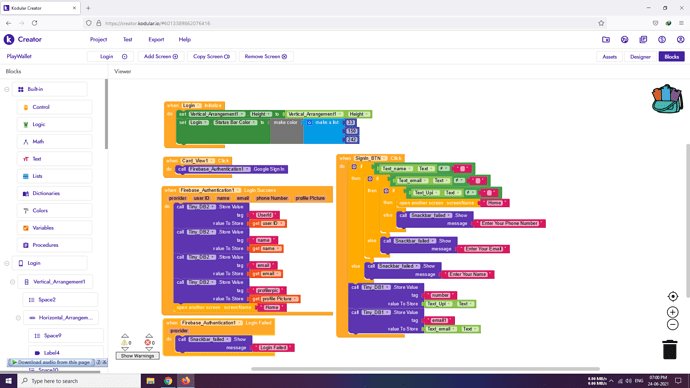Image resolution: width=690 pixels, height=388 pixels.
Task: Click the Add Screen button
Action: 161,56
